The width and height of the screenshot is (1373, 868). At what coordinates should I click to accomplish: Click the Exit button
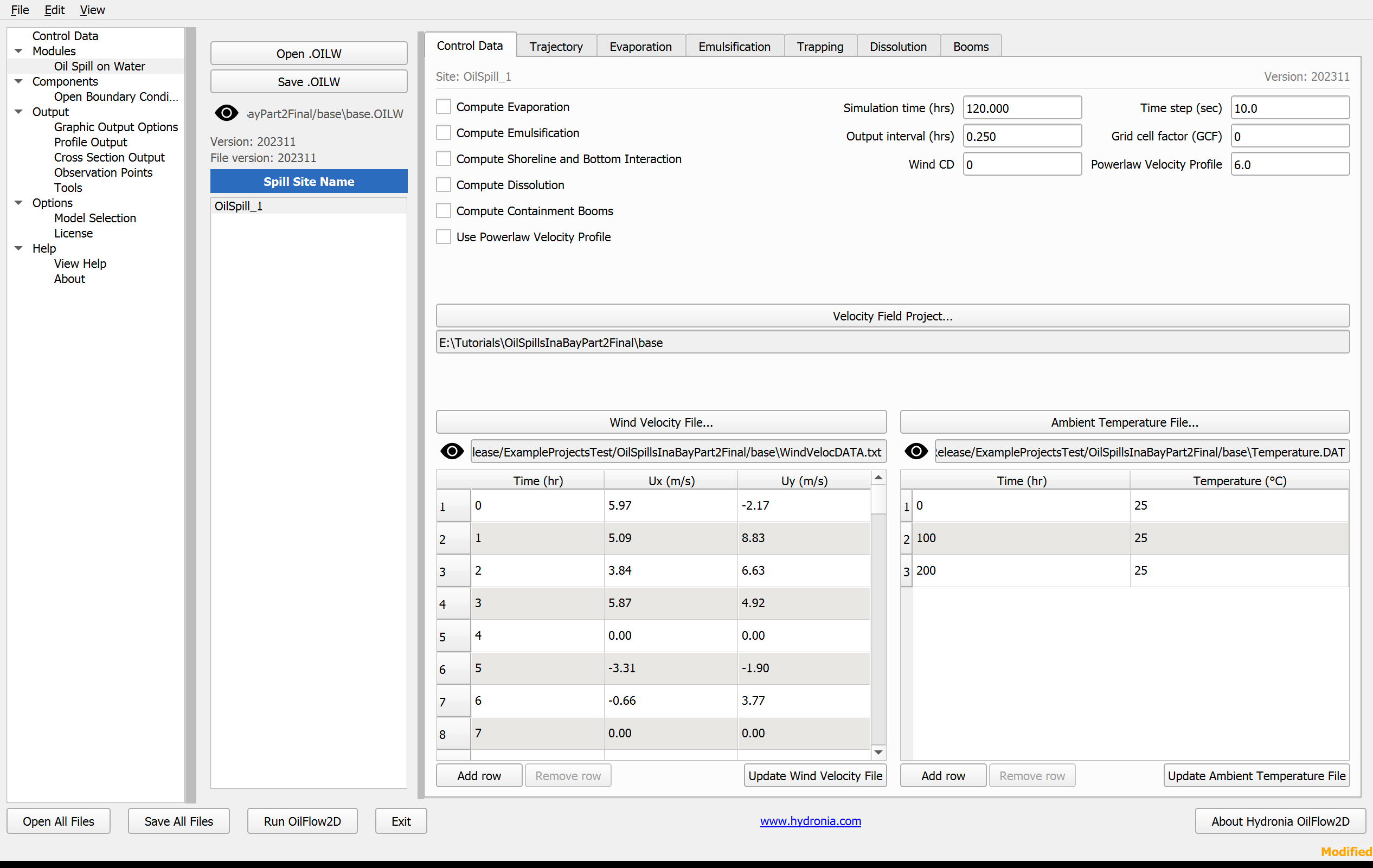pyautogui.click(x=401, y=821)
